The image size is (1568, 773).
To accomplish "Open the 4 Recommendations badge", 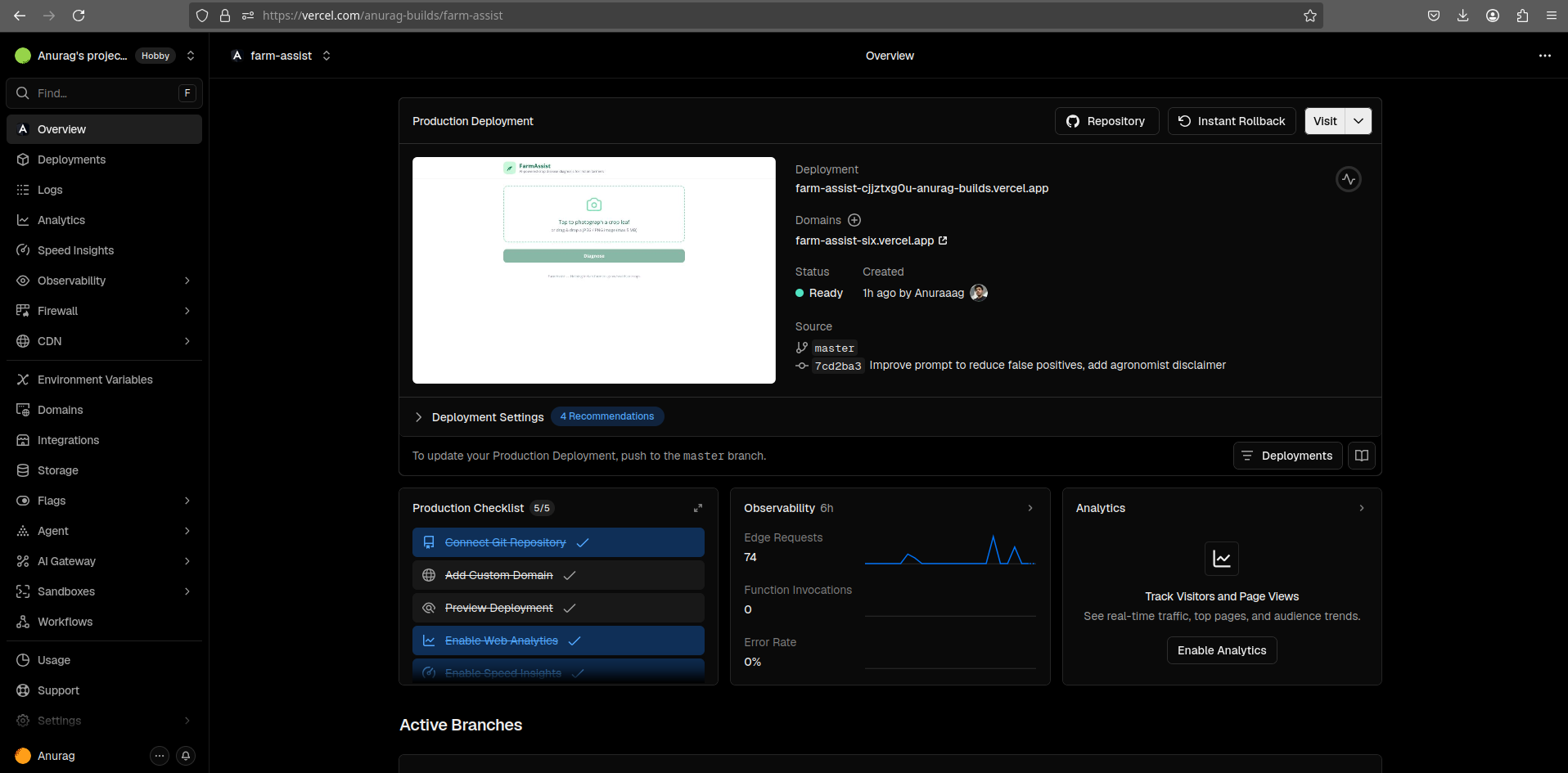I will [x=607, y=416].
